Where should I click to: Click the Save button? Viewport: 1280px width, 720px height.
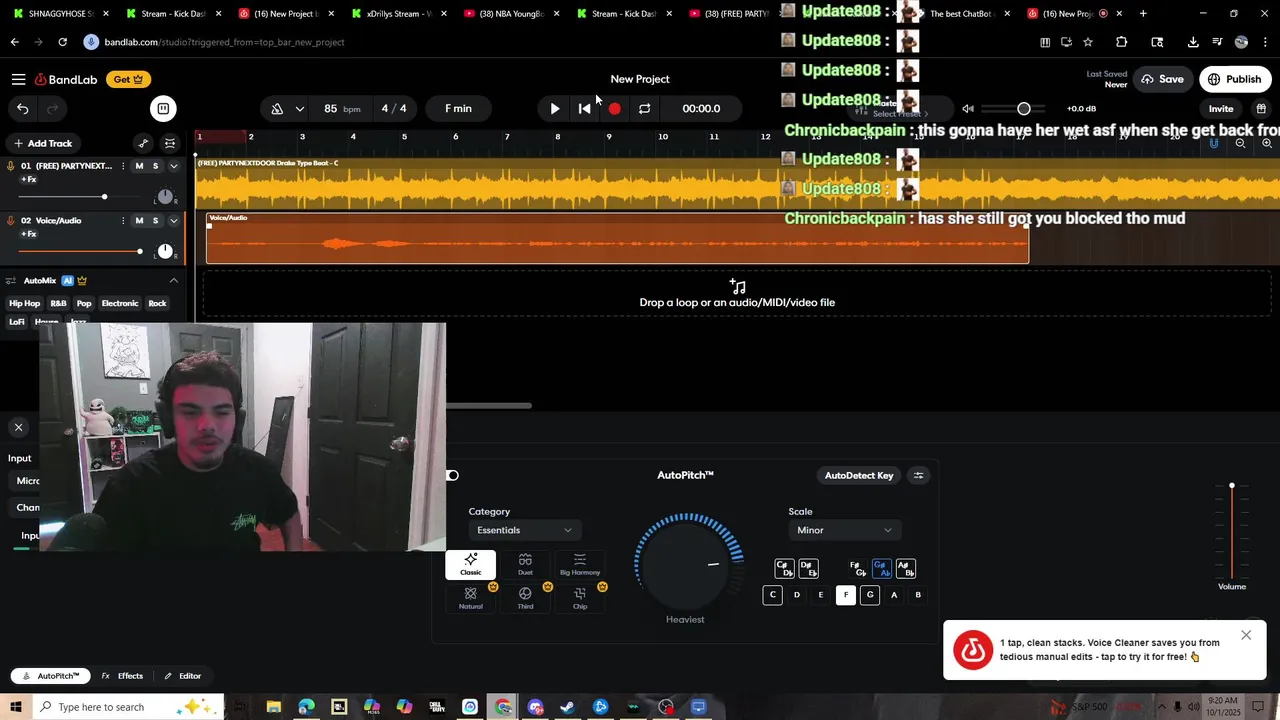point(1162,79)
